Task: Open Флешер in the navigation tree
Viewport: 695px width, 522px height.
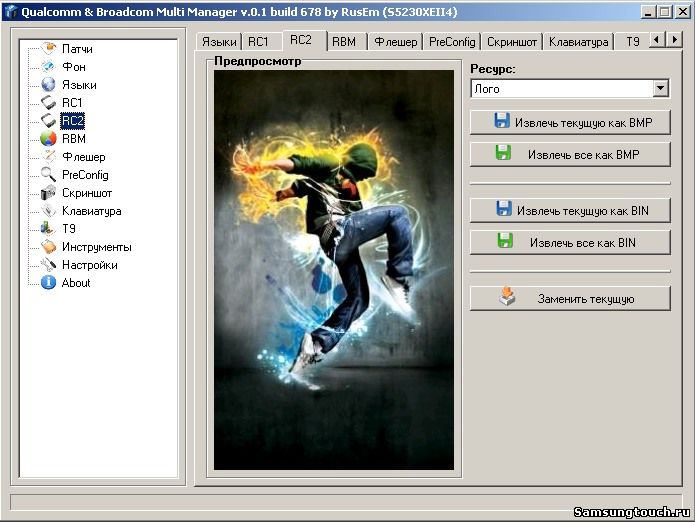Action: [83, 157]
